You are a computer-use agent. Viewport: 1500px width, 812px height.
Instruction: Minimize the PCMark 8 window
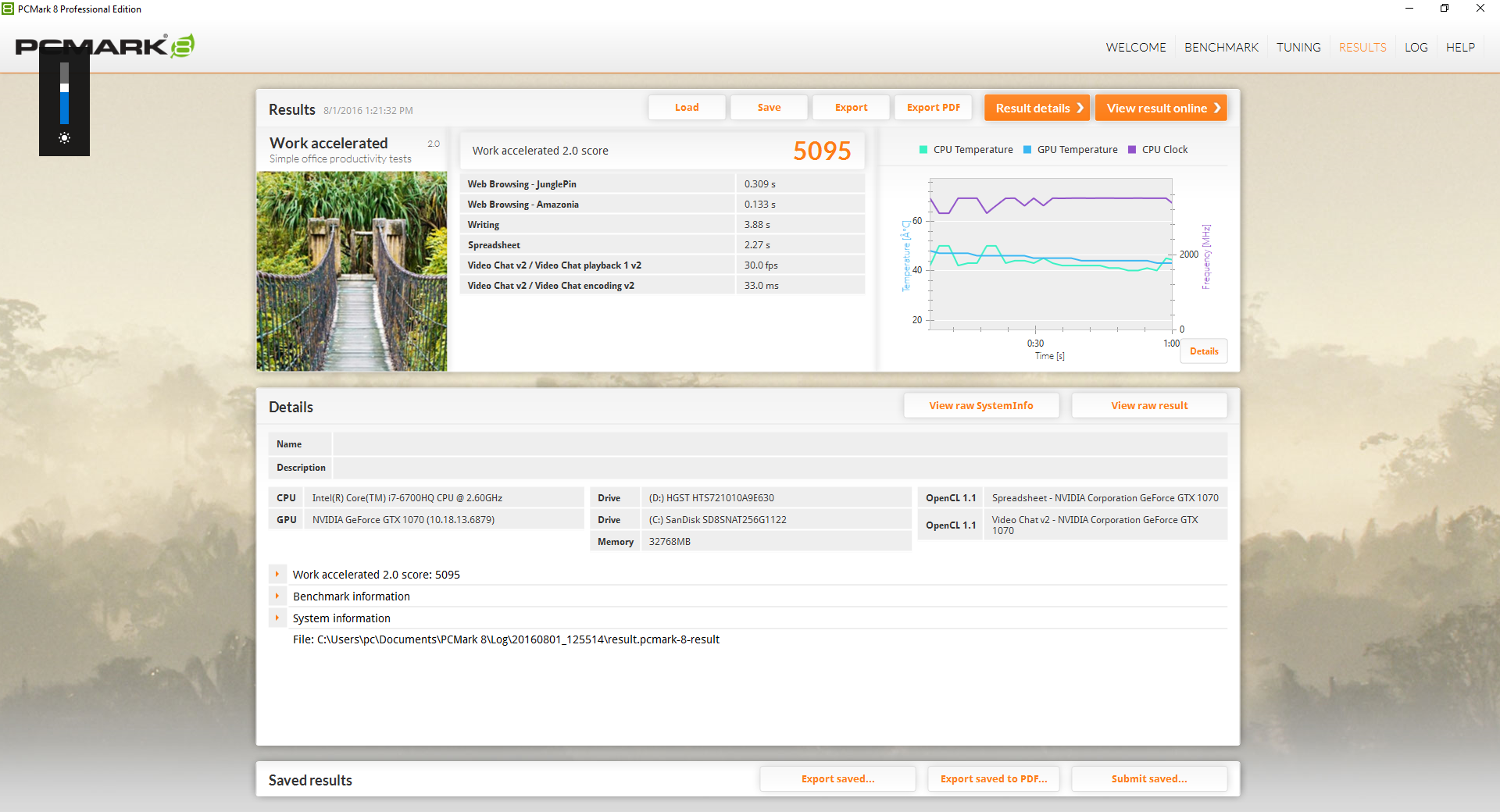click(x=1409, y=9)
